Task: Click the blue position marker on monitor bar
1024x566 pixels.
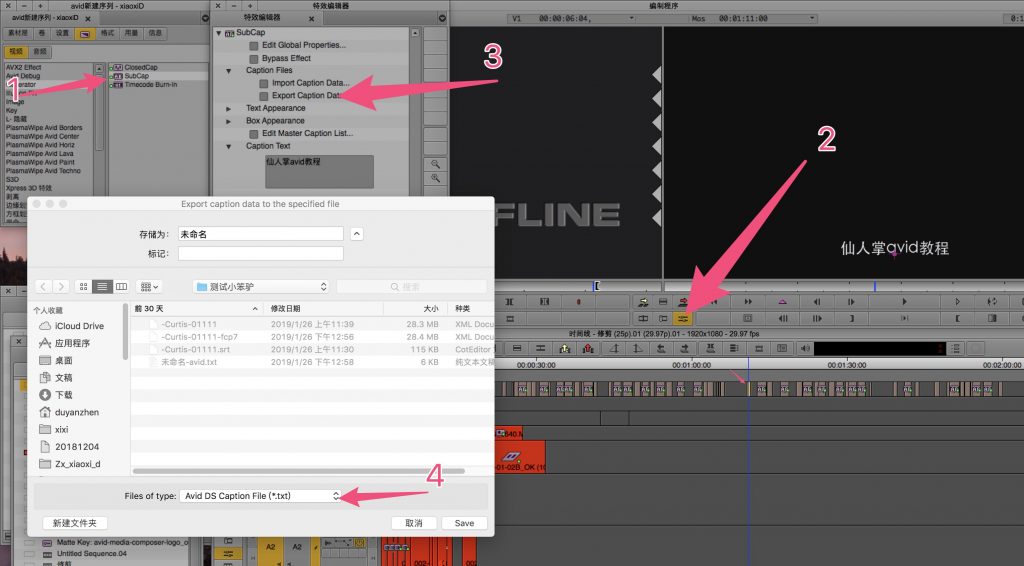Action: click(x=874, y=286)
